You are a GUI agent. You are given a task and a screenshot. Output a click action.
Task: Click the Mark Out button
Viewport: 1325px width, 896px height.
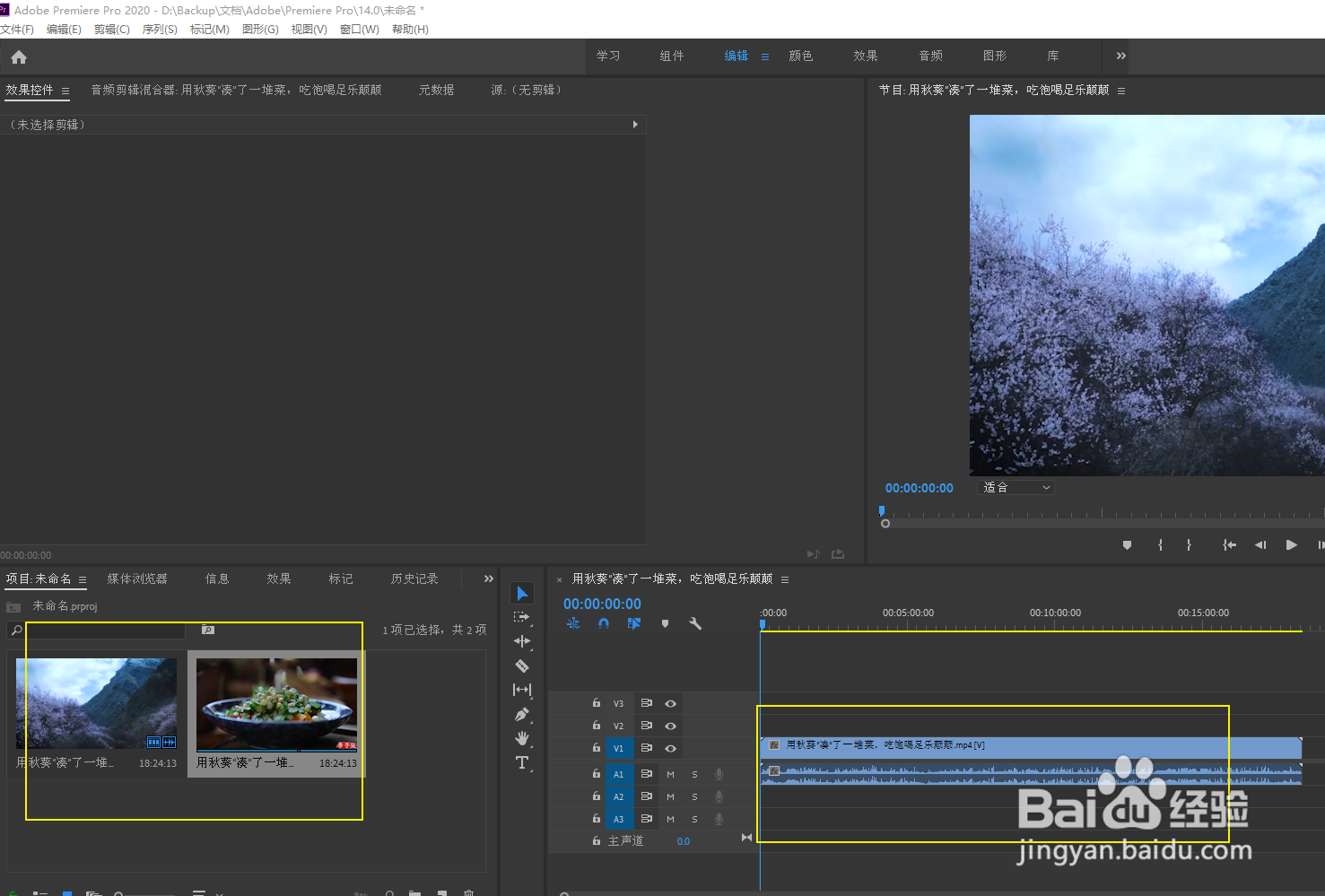point(1189,544)
